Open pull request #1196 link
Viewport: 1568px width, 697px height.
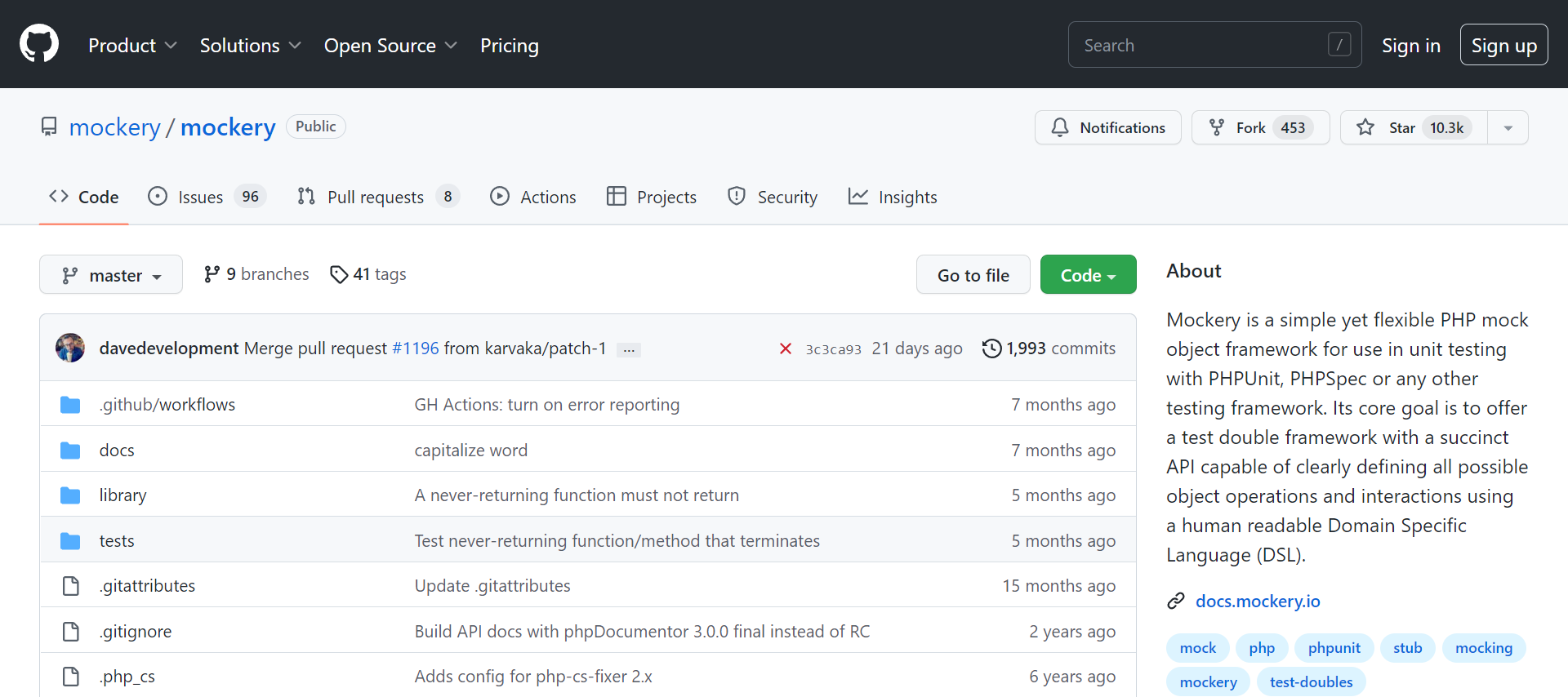point(416,348)
